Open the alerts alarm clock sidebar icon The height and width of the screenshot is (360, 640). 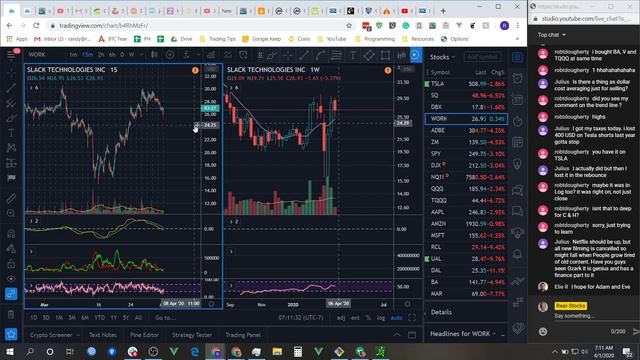pos(517,78)
